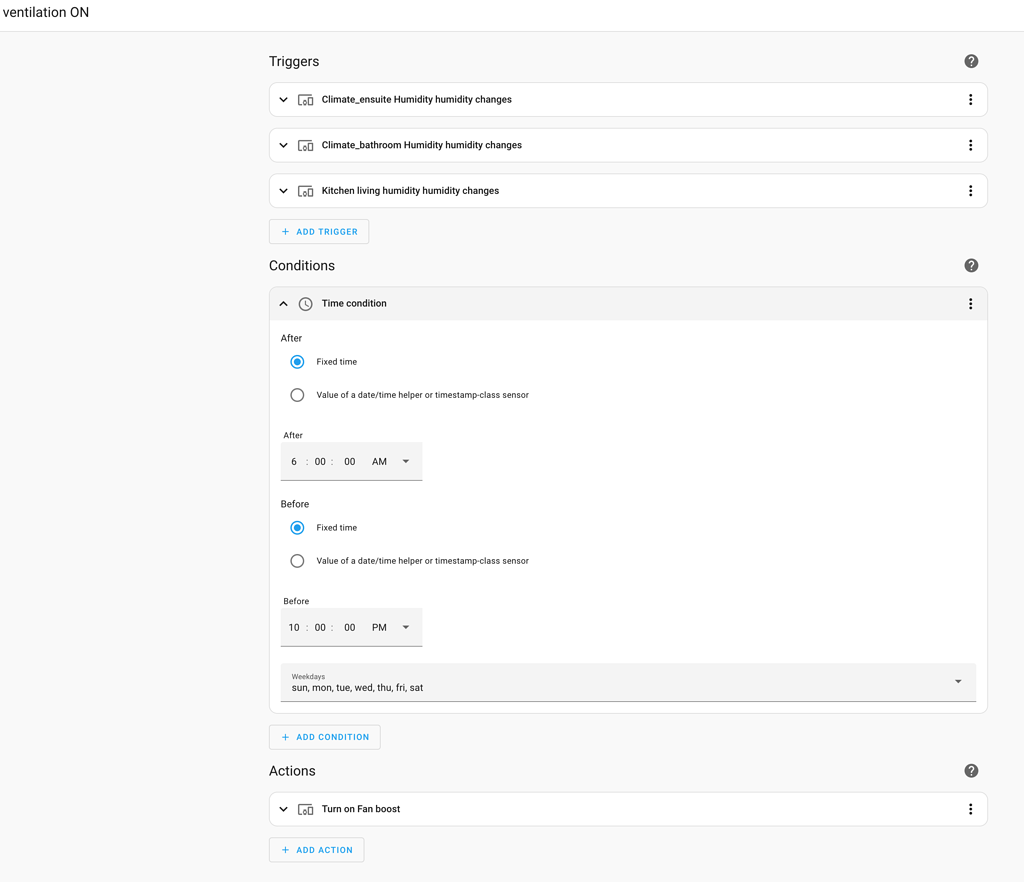Select Fixed time under the After section

(x=297, y=361)
